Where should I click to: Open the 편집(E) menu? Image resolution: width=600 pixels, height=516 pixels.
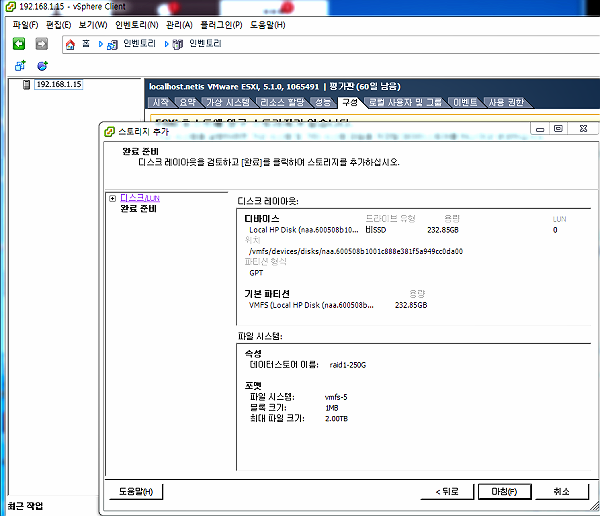[x=59, y=25]
